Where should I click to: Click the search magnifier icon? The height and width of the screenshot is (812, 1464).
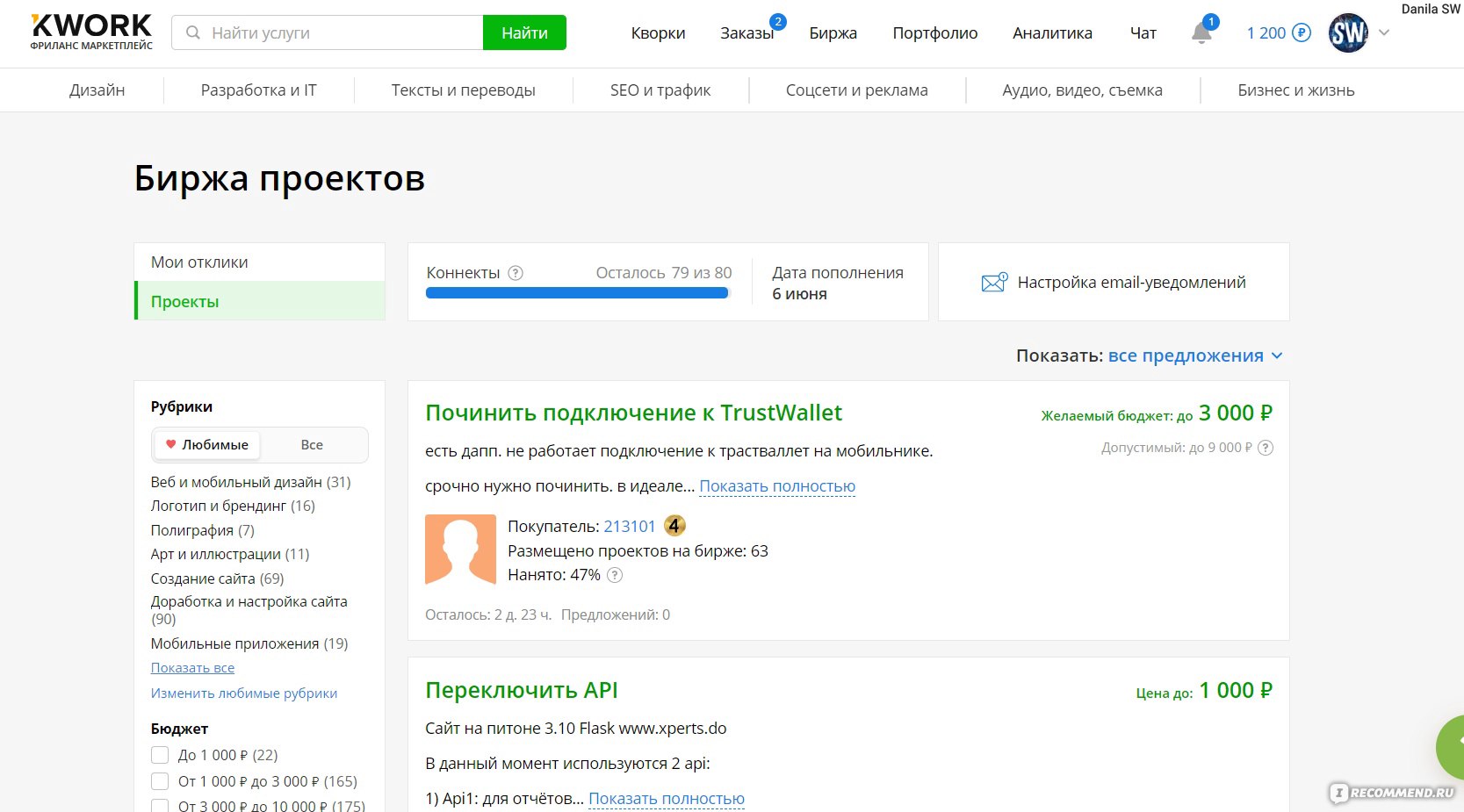pos(192,32)
